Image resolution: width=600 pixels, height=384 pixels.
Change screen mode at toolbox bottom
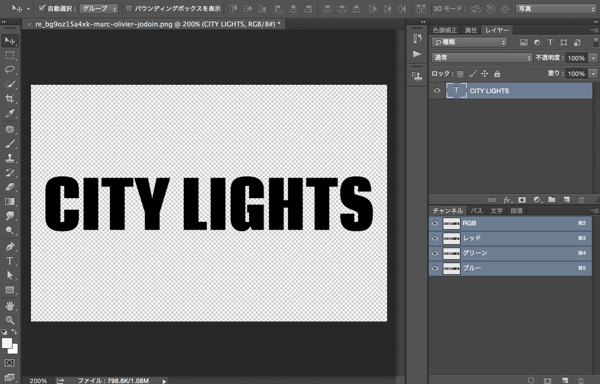pos(10,377)
